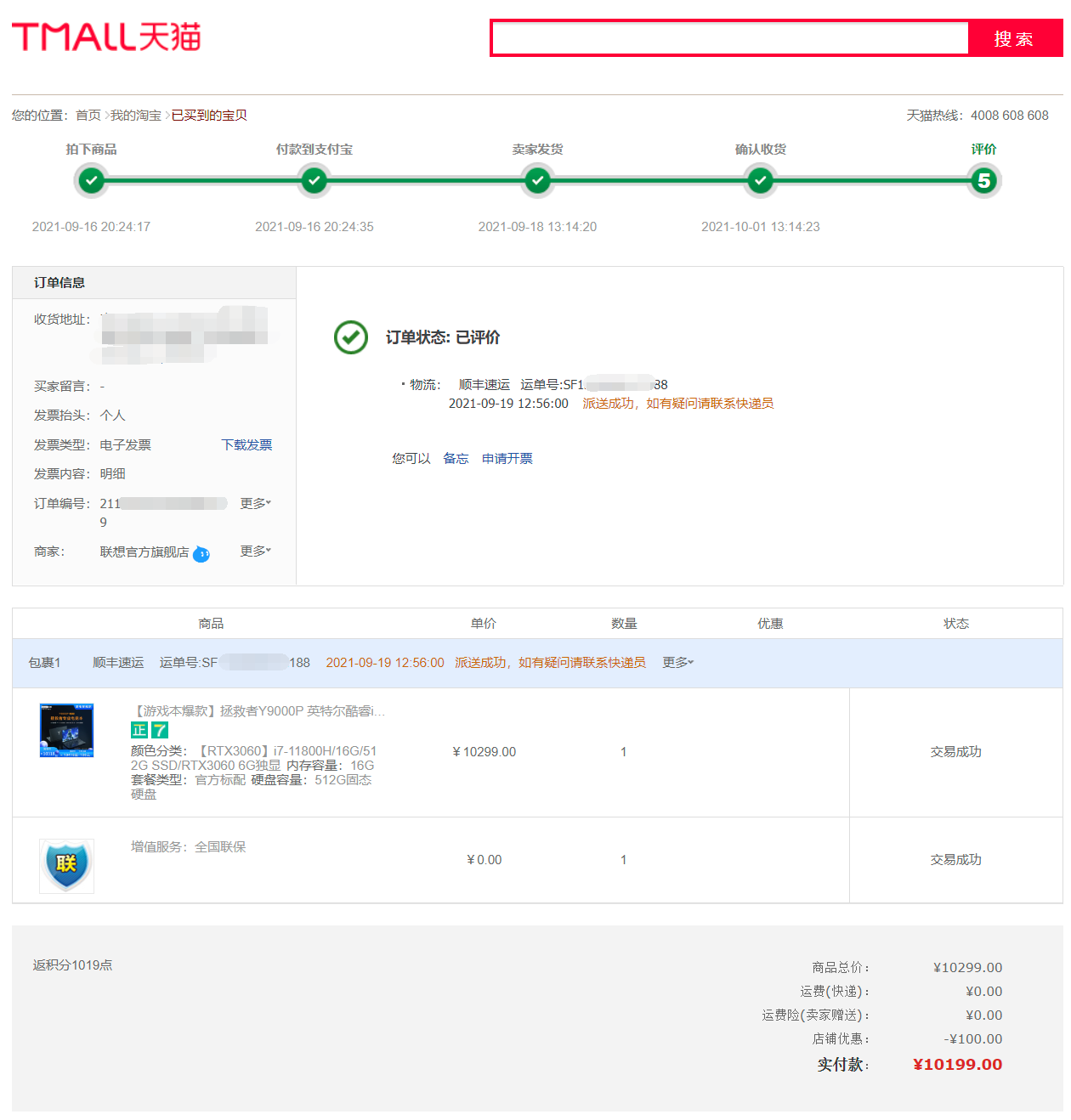Click the 付款到支付宝 step checkmark icon
This screenshot has width=1071, height=1120.
click(314, 180)
